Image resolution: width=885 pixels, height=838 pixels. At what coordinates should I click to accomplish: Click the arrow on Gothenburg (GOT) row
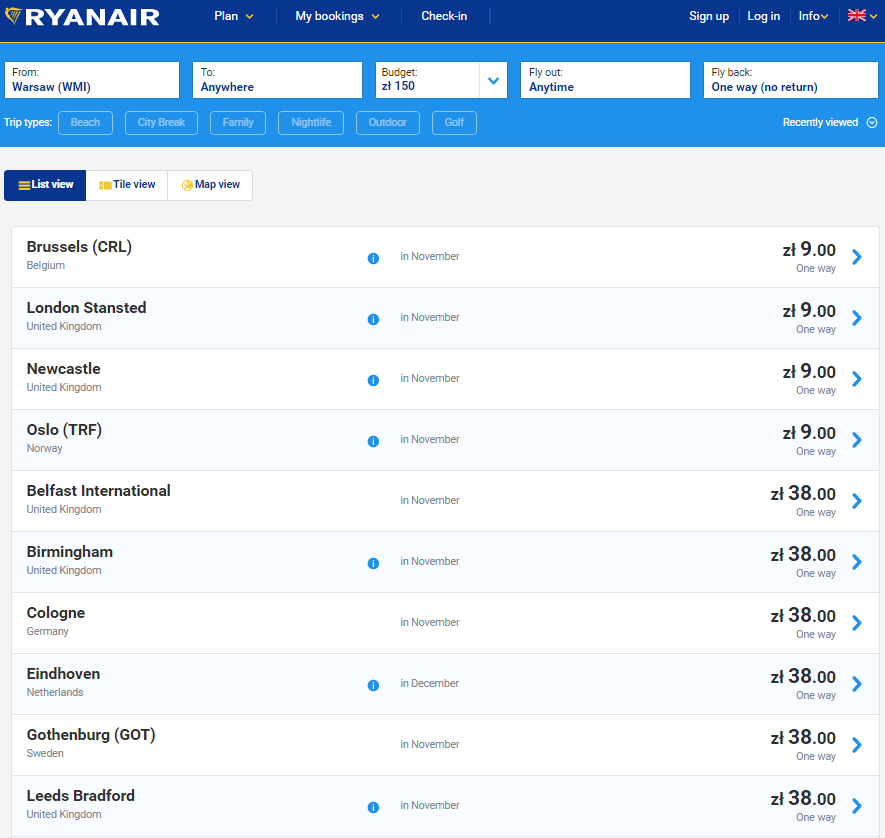(857, 744)
